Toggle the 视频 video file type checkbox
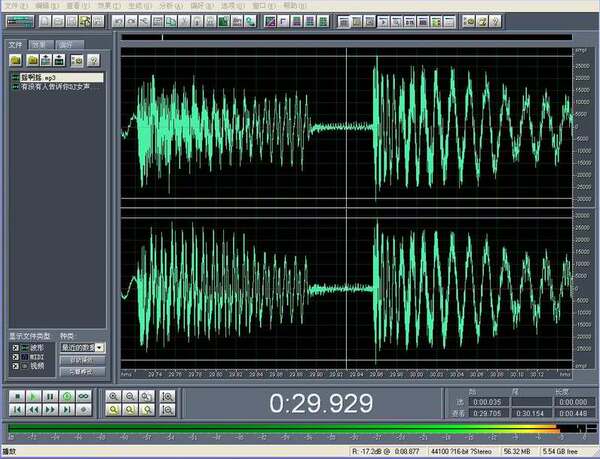The height and width of the screenshot is (459, 600). [x=14, y=367]
